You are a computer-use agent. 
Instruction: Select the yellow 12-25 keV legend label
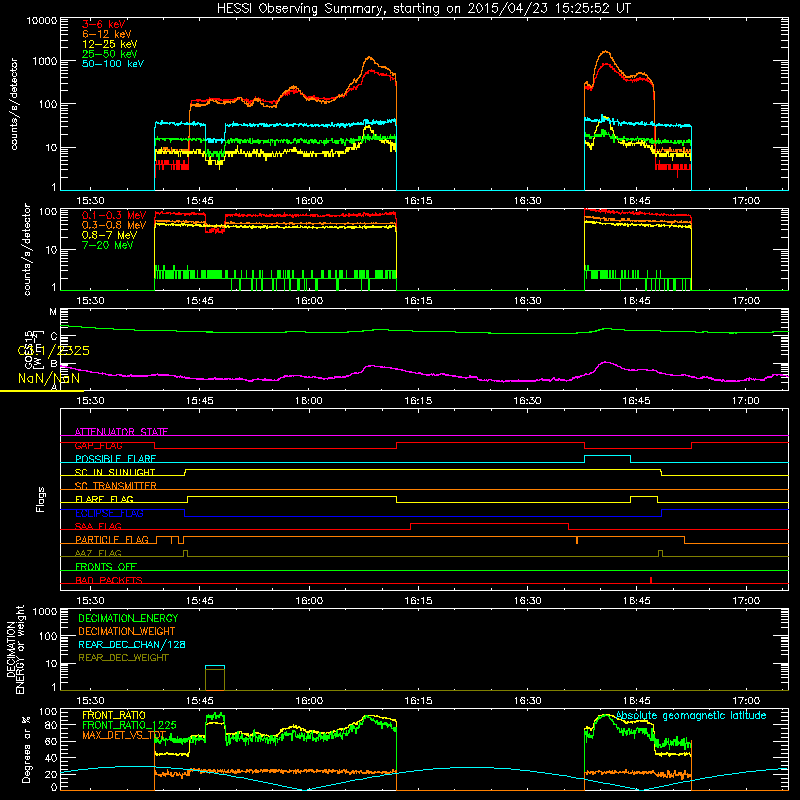(x=110, y=44)
